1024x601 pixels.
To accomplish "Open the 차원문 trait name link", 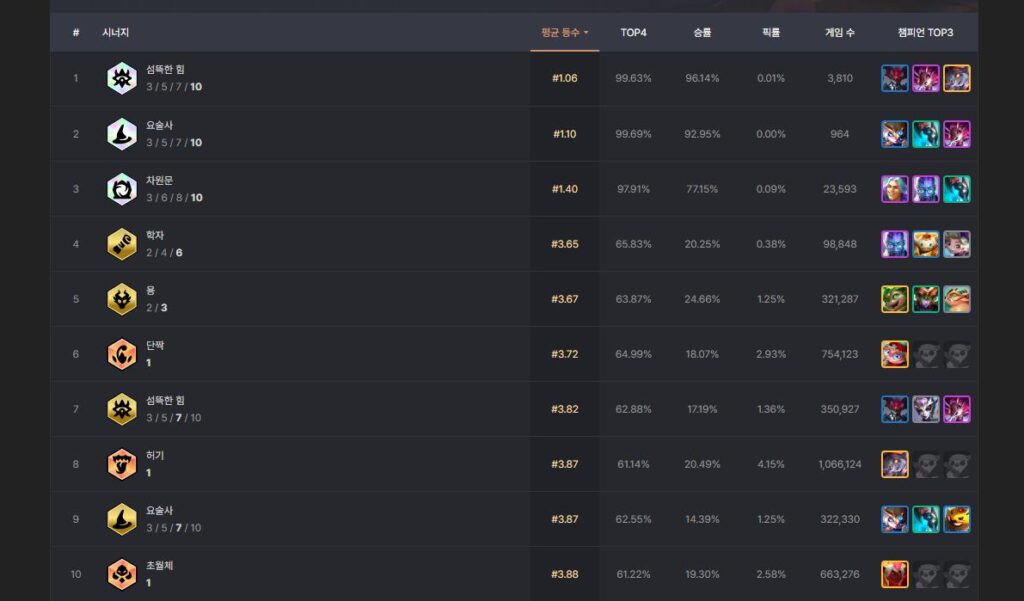I will [159, 180].
